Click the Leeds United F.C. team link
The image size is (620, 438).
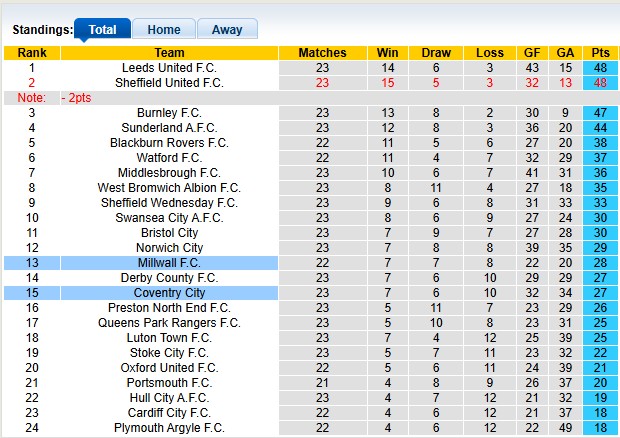pyautogui.click(x=169, y=68)
